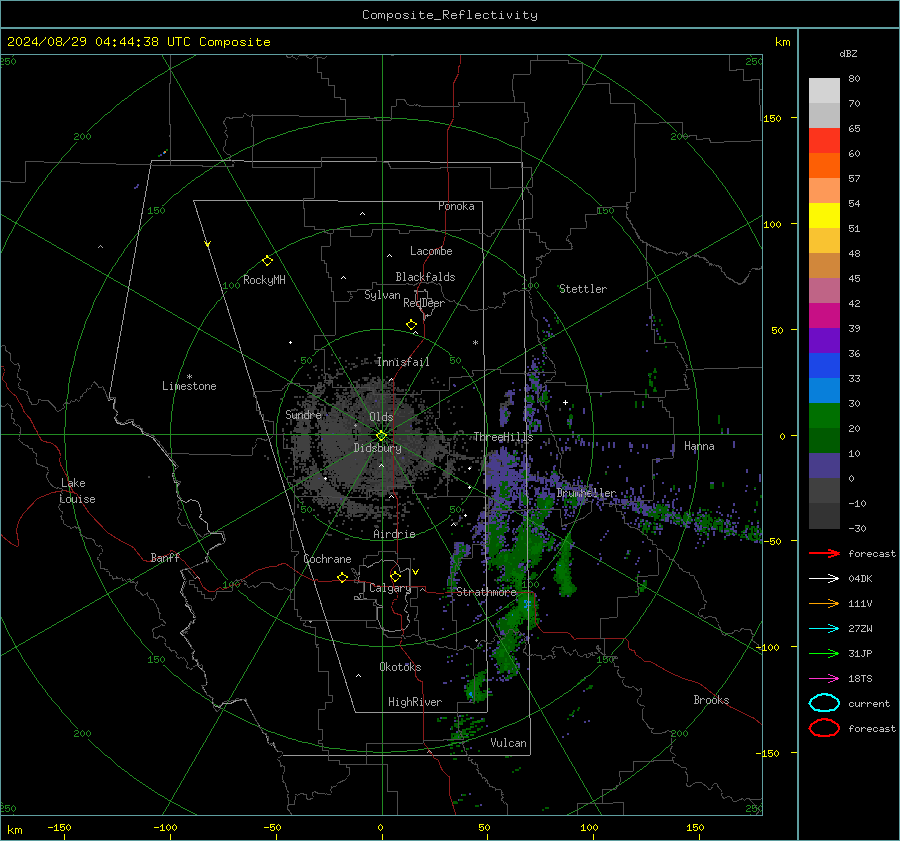Viewport: 900px width, 841px height.
Task: Click yellow diamond marker below RedDeer
Action: point(411,325)
